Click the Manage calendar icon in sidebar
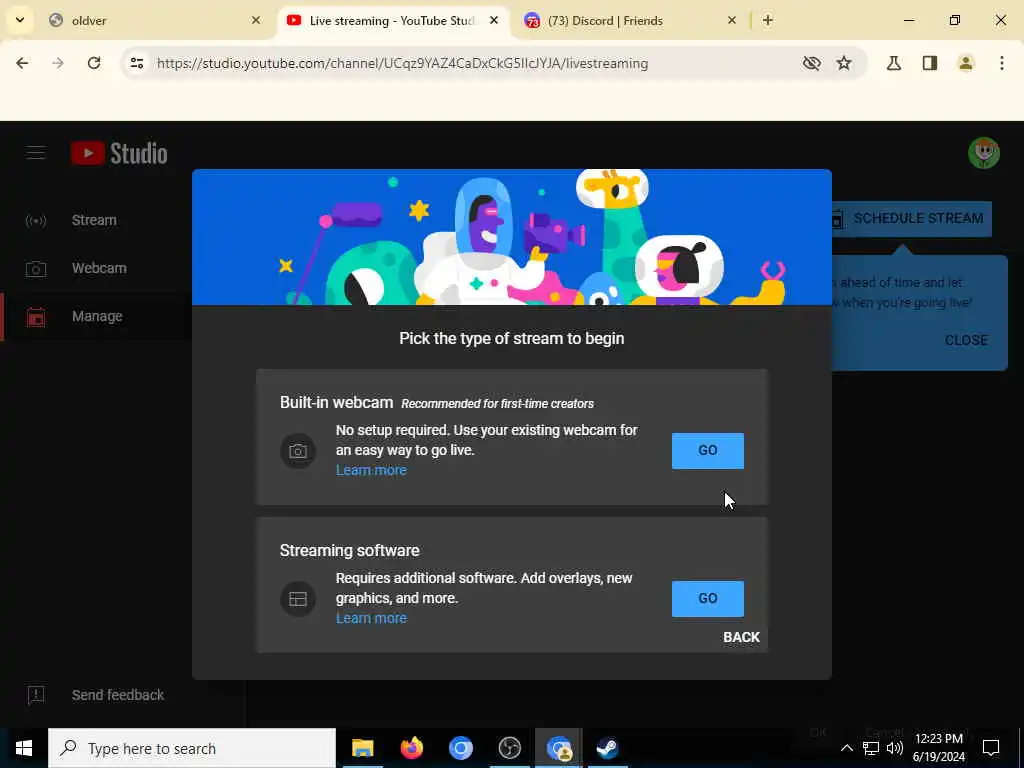Viewport: 1024px width, 768px height. (x=36, y=317)
